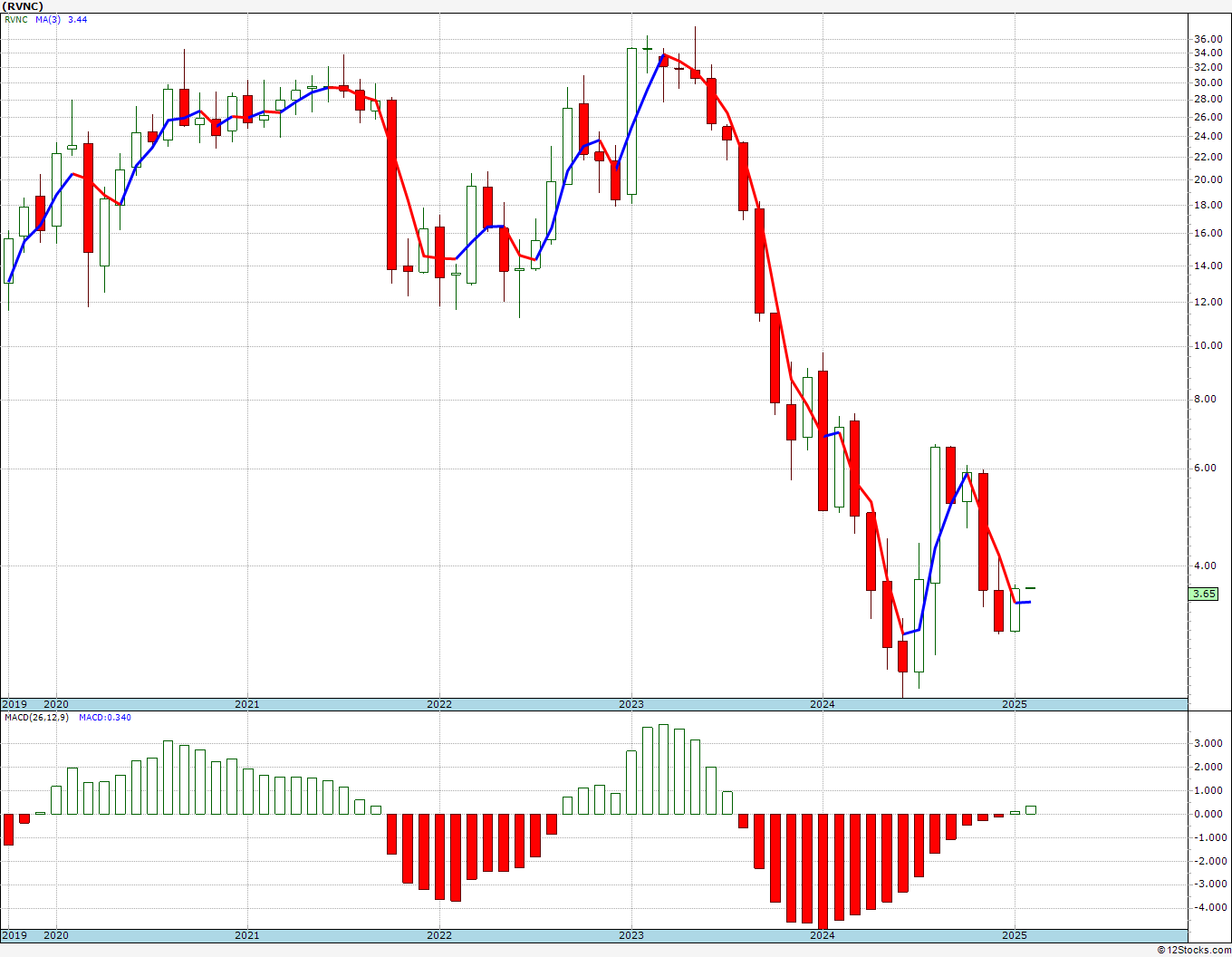Image resolution: width=1232 pixels, height=957 pixels.
Task: Click the 1.000 MACD axis label
Action: pyautogui.click(x=1208, y=790)
